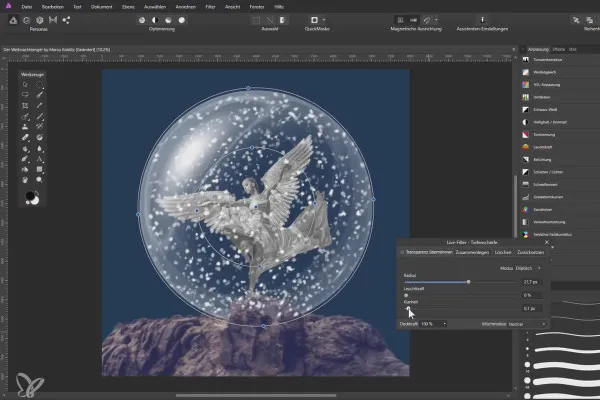This screenshot has height=400, width=600.
Task: Open the Datei menu
Action: pos(27,7)
